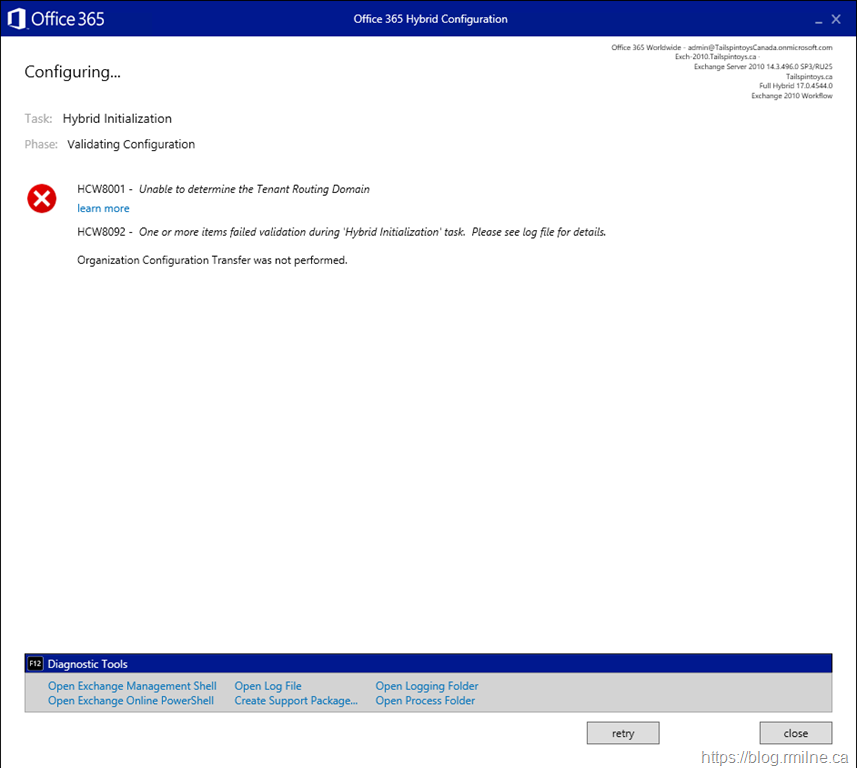
Task: Open Exchange Management Shell
Action: point(132,686)
